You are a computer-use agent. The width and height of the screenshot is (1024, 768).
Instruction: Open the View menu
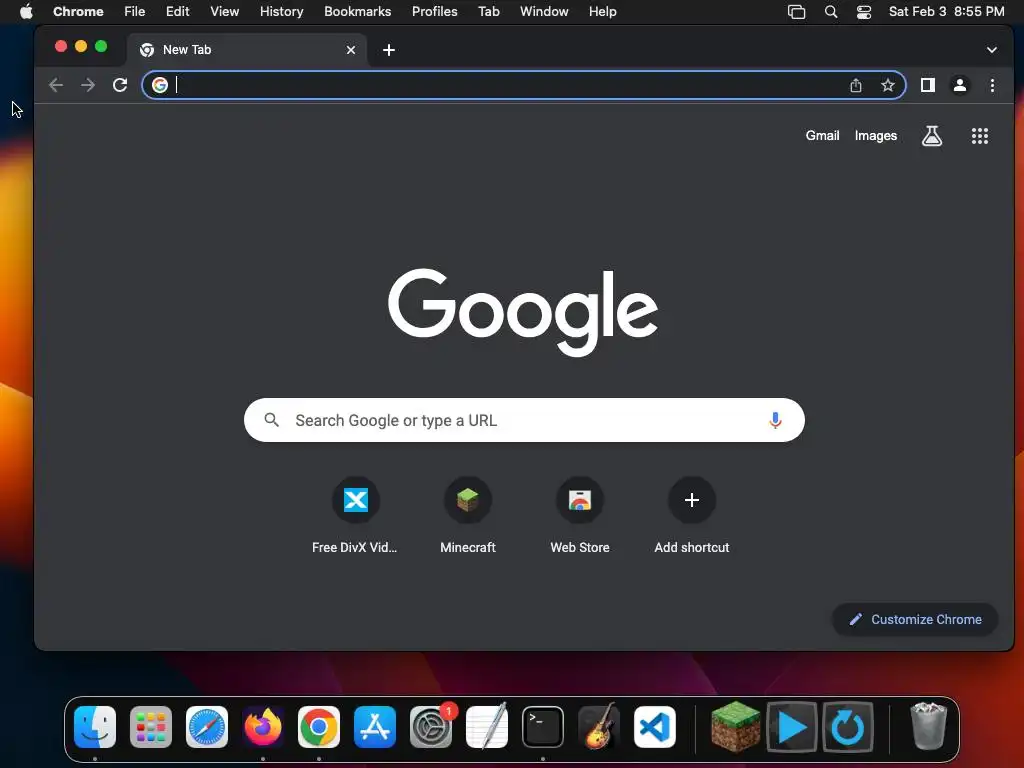(225, 12)
